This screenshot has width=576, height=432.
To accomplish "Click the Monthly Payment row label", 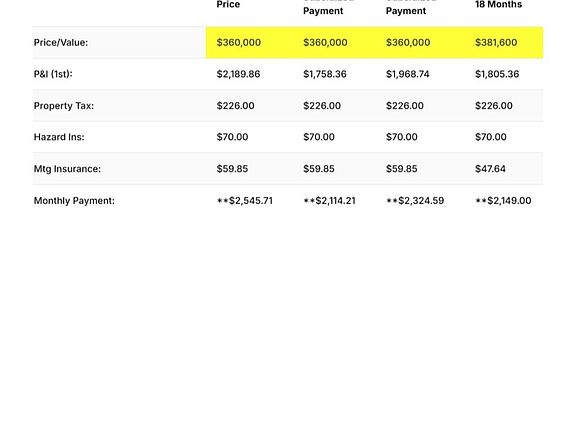I will [x=74, y=201].
